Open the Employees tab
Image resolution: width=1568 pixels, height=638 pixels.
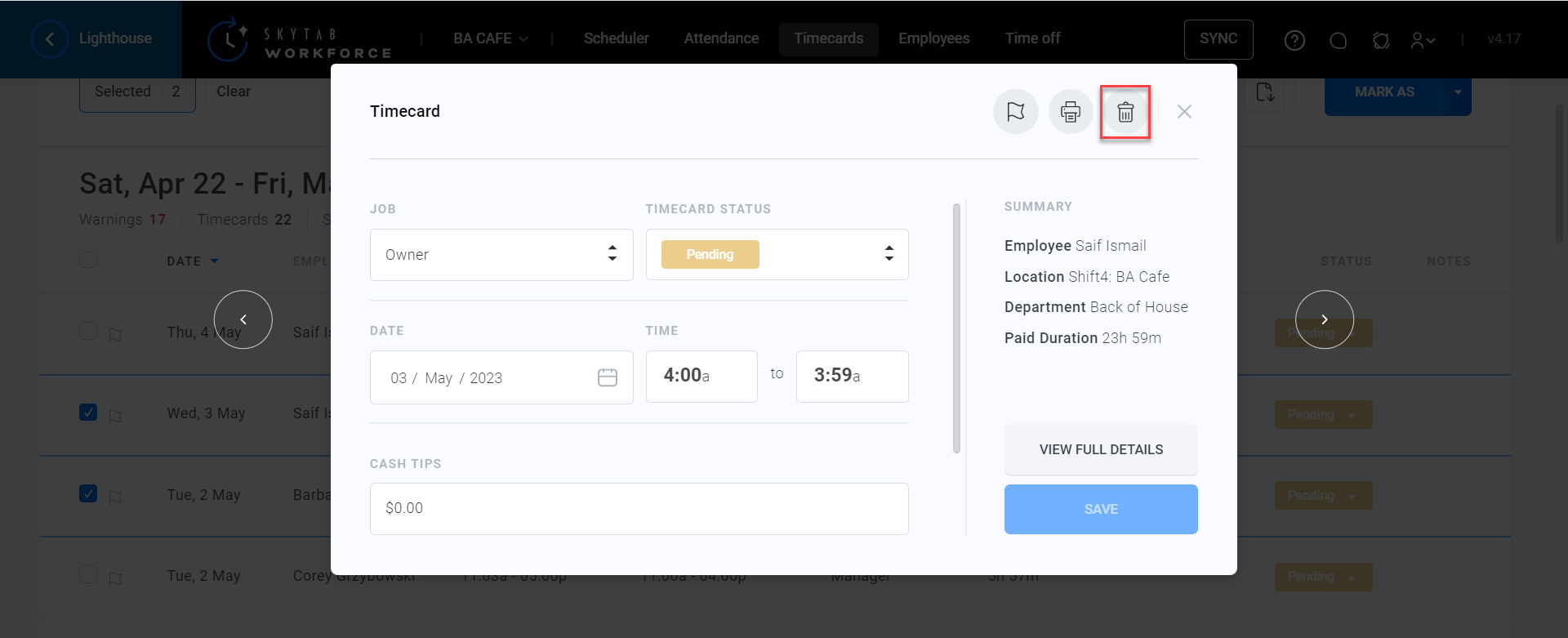[x=933, y=38]
